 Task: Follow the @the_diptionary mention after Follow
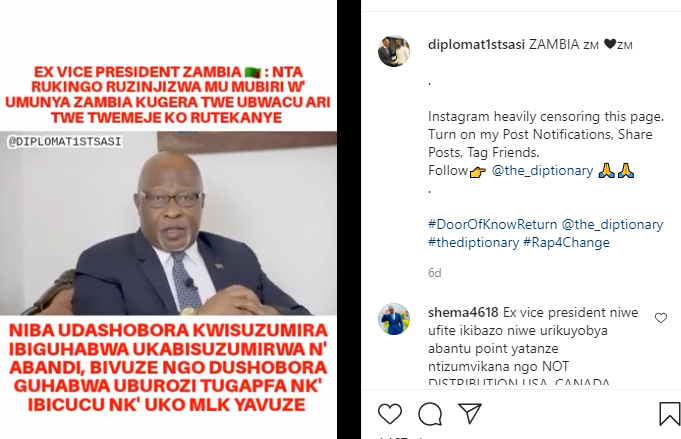click(x=542, y=171)
